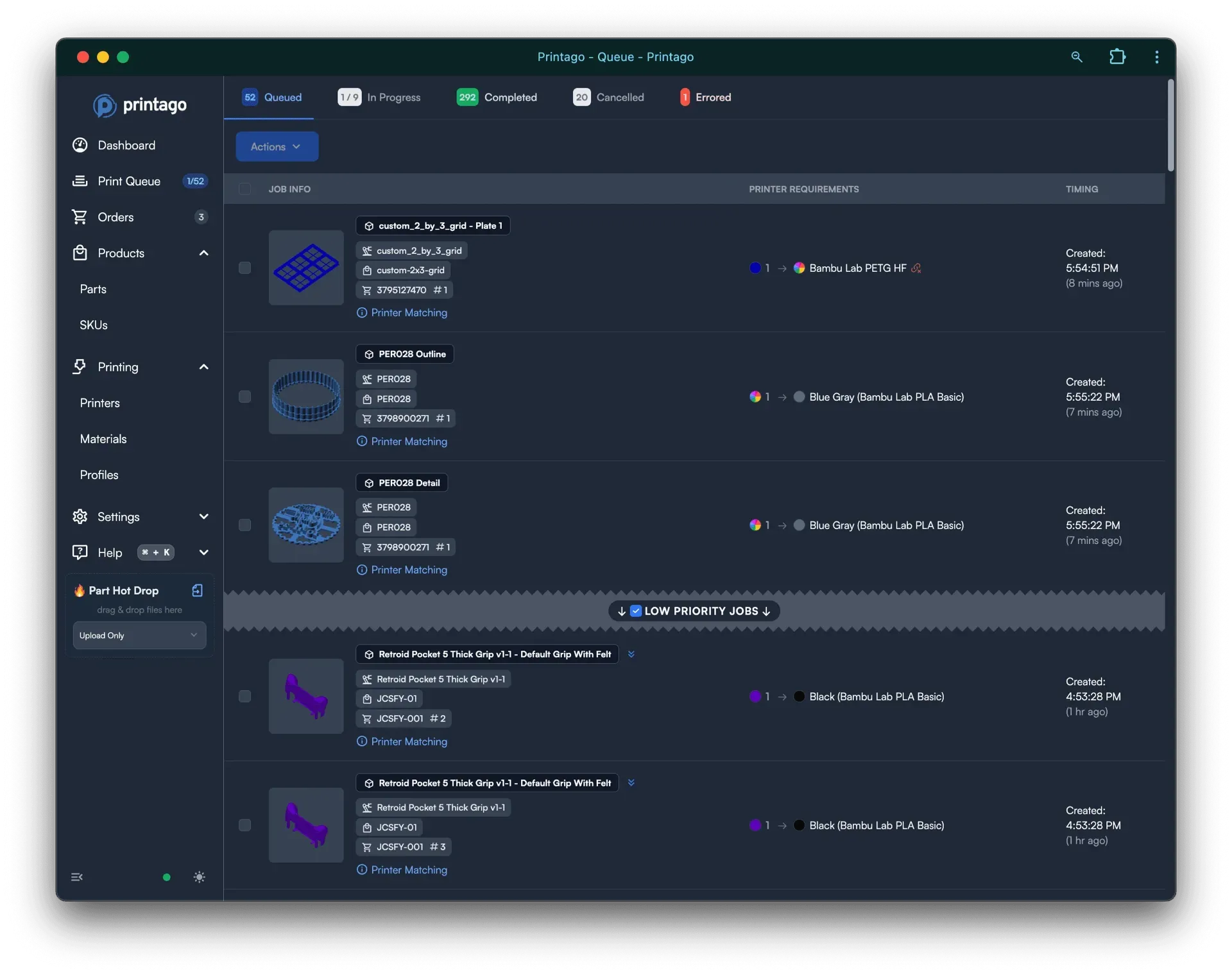Open the search magnifier in the title bar
Screen dimensions: 1232x975
coord(1077,56)
